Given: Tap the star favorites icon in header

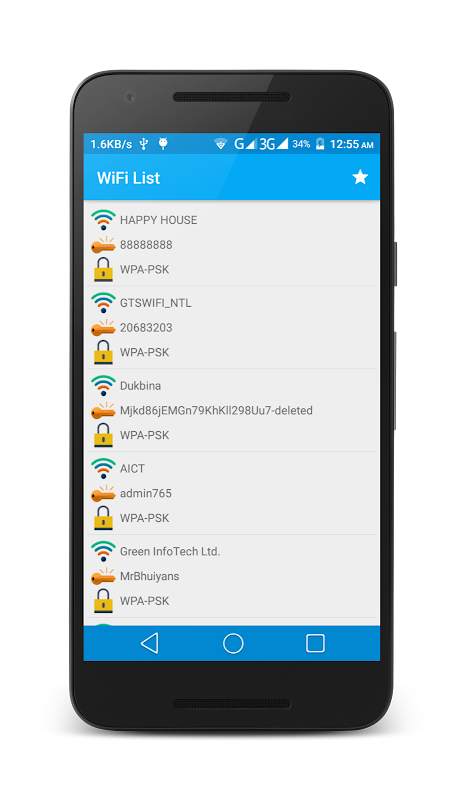Looking at the screenshot, I should [360, 177].
